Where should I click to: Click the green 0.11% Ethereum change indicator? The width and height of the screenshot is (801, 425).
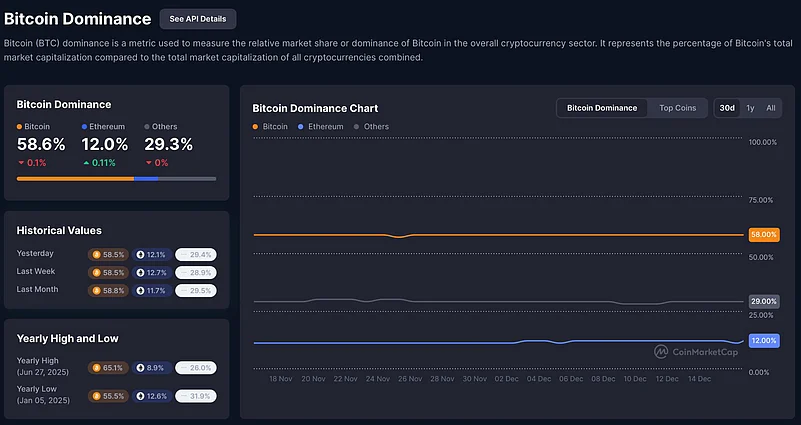click(99, 163)
